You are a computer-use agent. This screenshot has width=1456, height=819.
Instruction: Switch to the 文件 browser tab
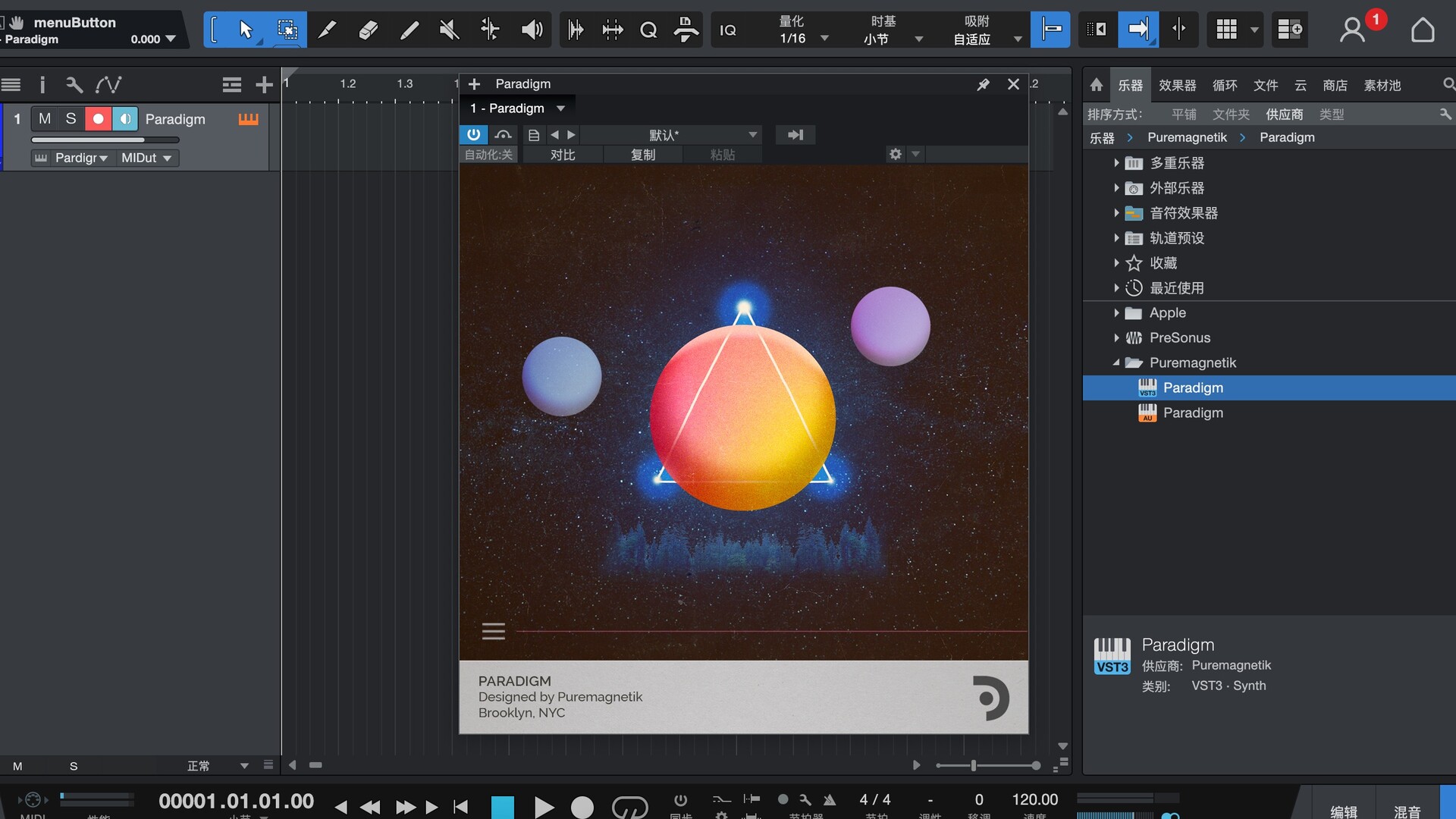[1266, 85]
